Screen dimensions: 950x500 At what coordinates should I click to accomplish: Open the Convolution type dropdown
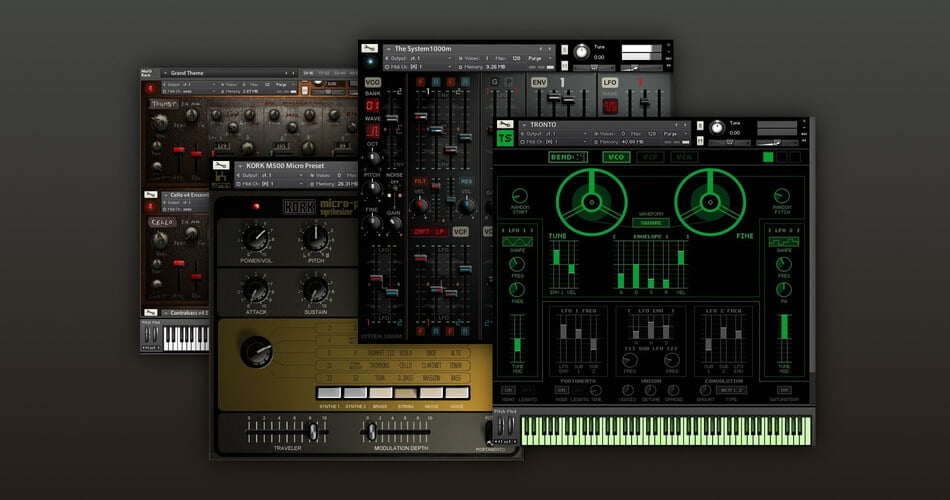click(731, 390)
